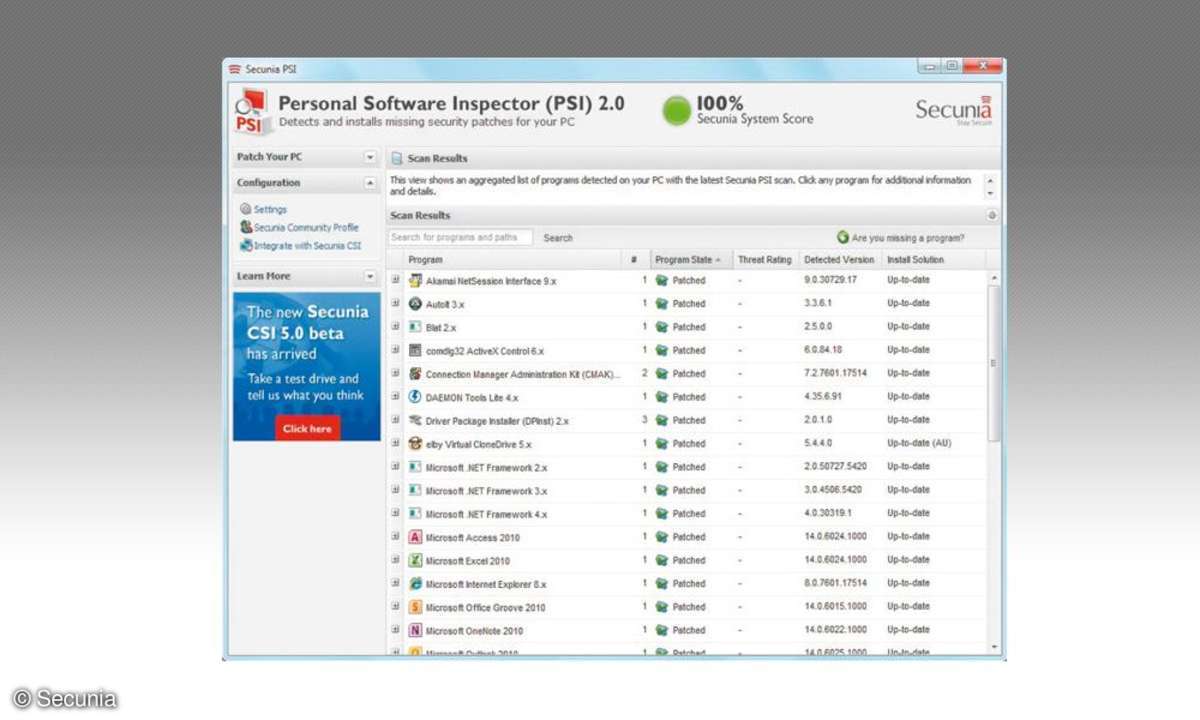Click the Patched state icon for DAEMON Tools row
The height and width of the screenshot is (720, 1200).
pyautogui.click(x=661, y=397)
